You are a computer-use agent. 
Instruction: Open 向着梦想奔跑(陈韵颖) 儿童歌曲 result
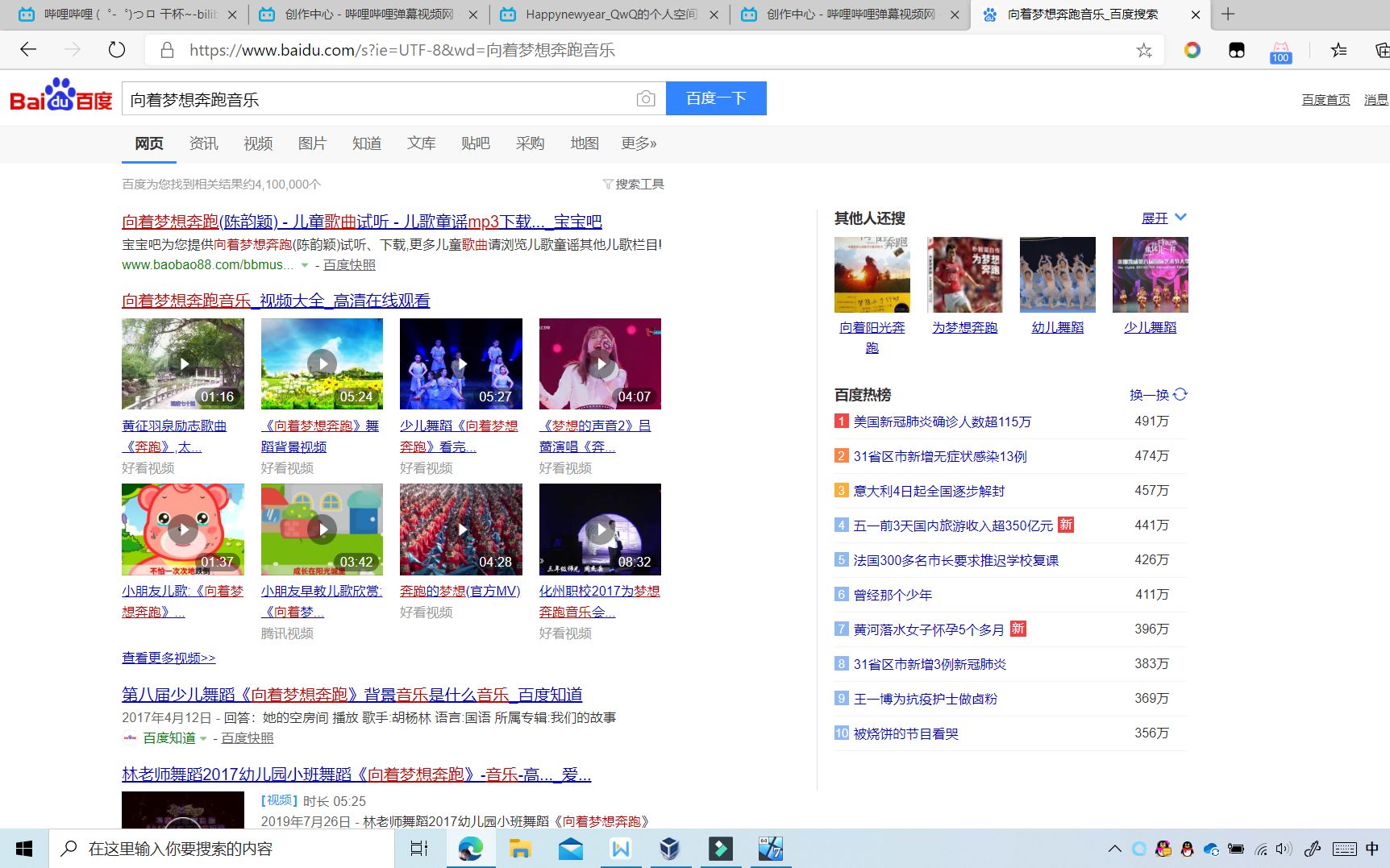(362, 222)
